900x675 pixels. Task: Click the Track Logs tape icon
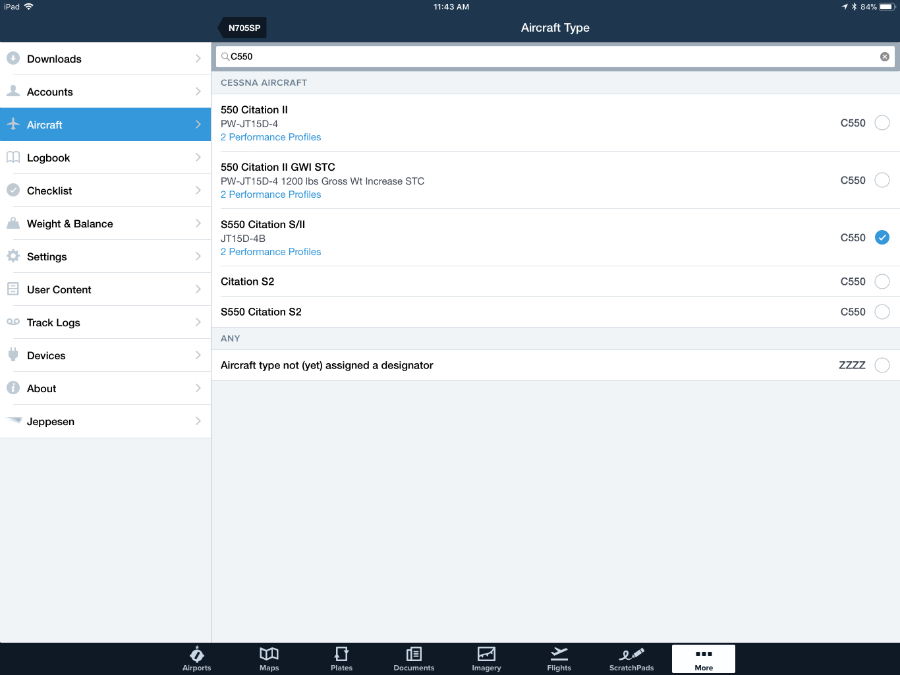13,321
